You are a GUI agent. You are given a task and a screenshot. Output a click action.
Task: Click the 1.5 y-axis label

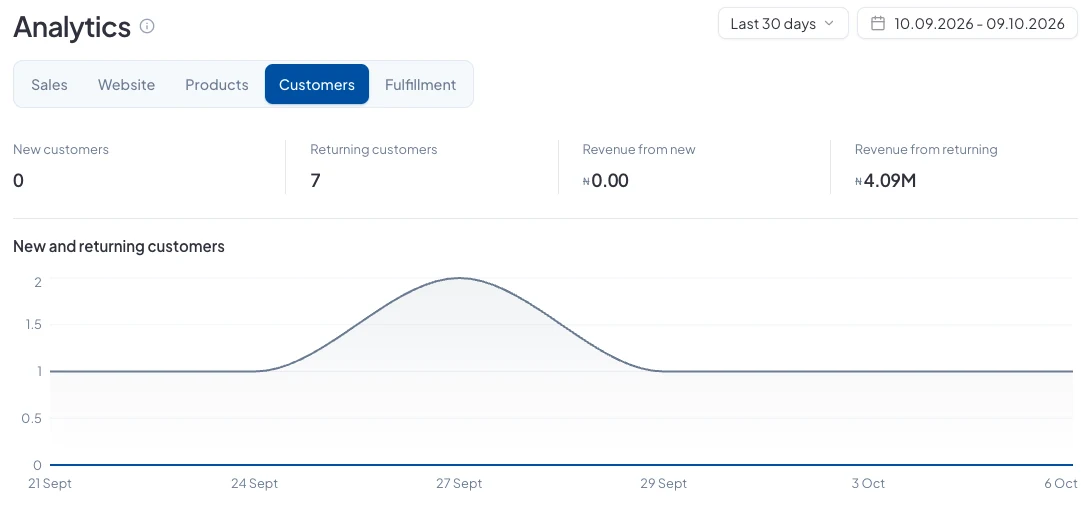tap(32, 325)
